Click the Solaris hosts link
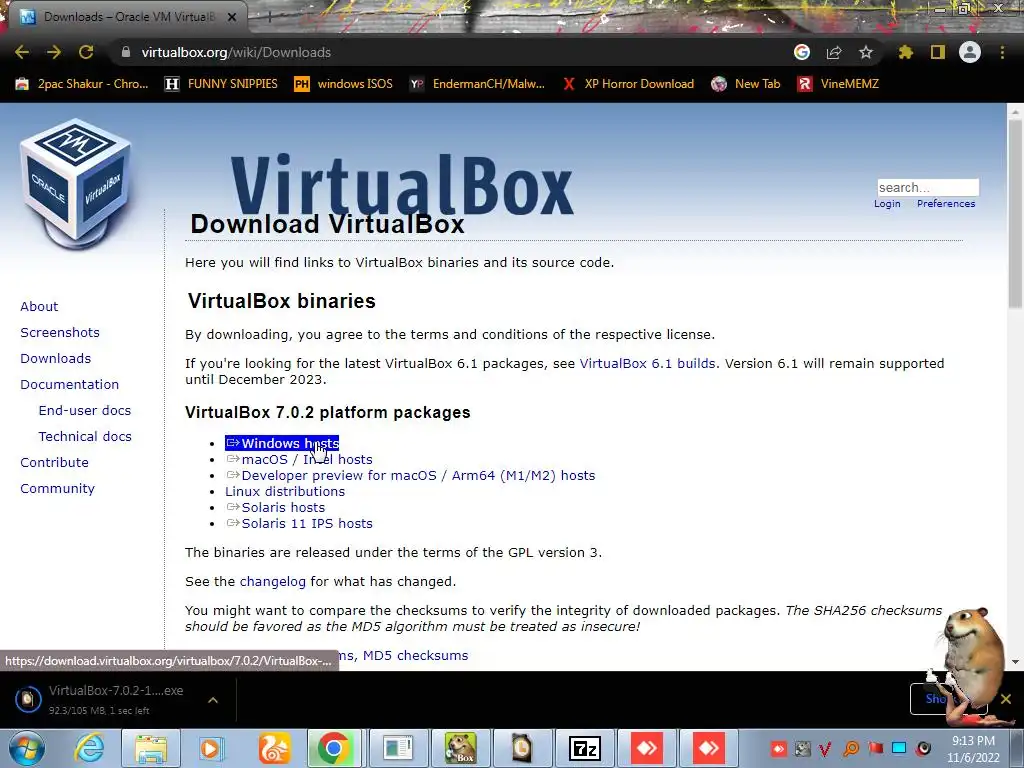Screen dimensions: 1024x768 [x=276, y=507]
